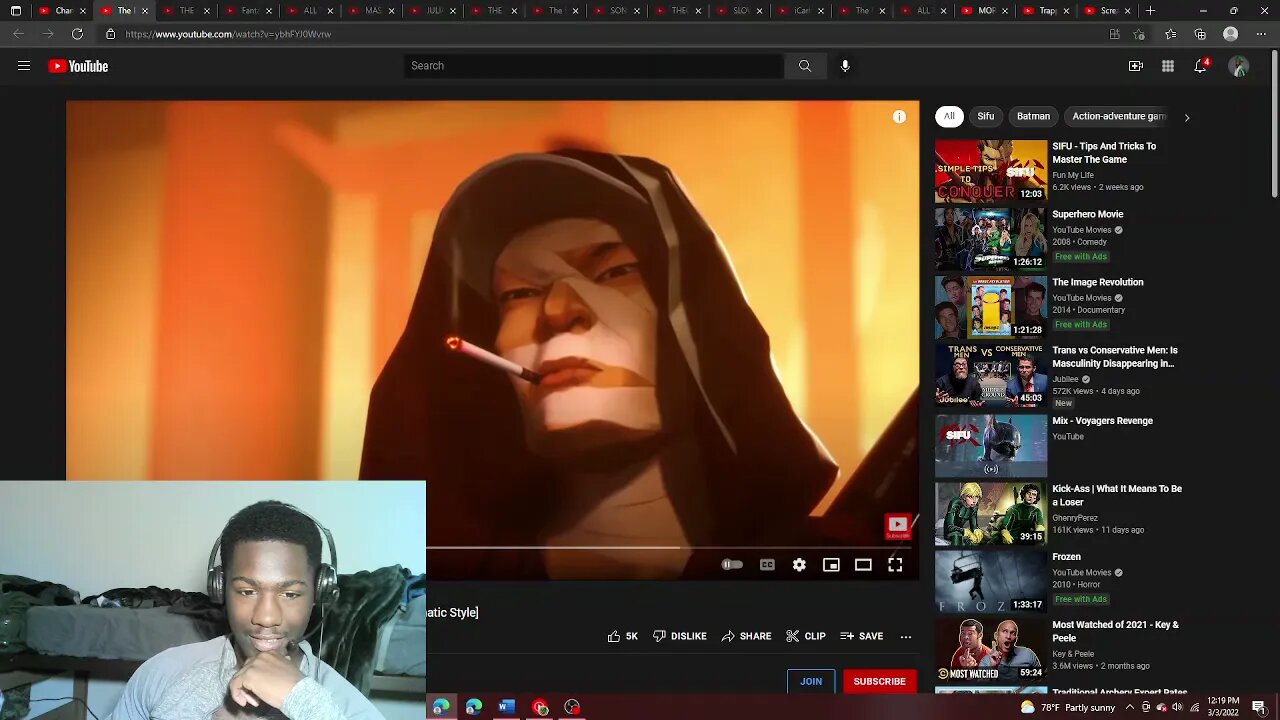The width and height of the screenshot is (1280, 720).
Task: Switch to miniplayer mode
Action: [831, 565]
